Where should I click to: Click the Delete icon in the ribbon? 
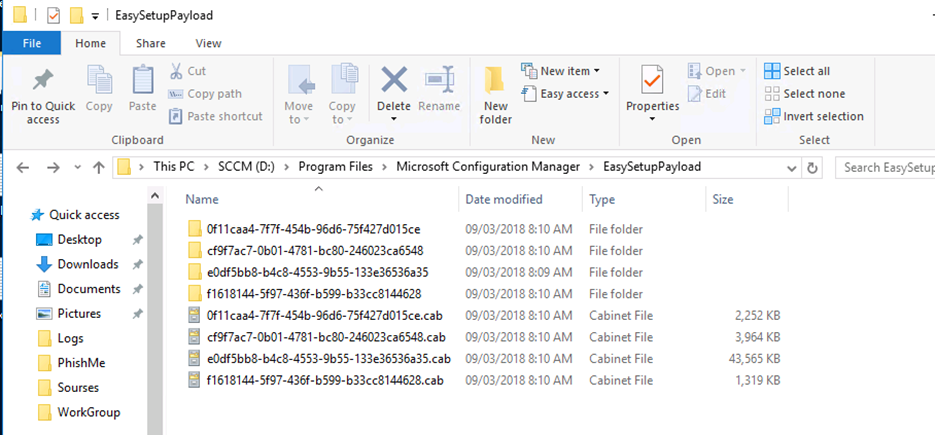pyautogui.click(x=394, y=79)
